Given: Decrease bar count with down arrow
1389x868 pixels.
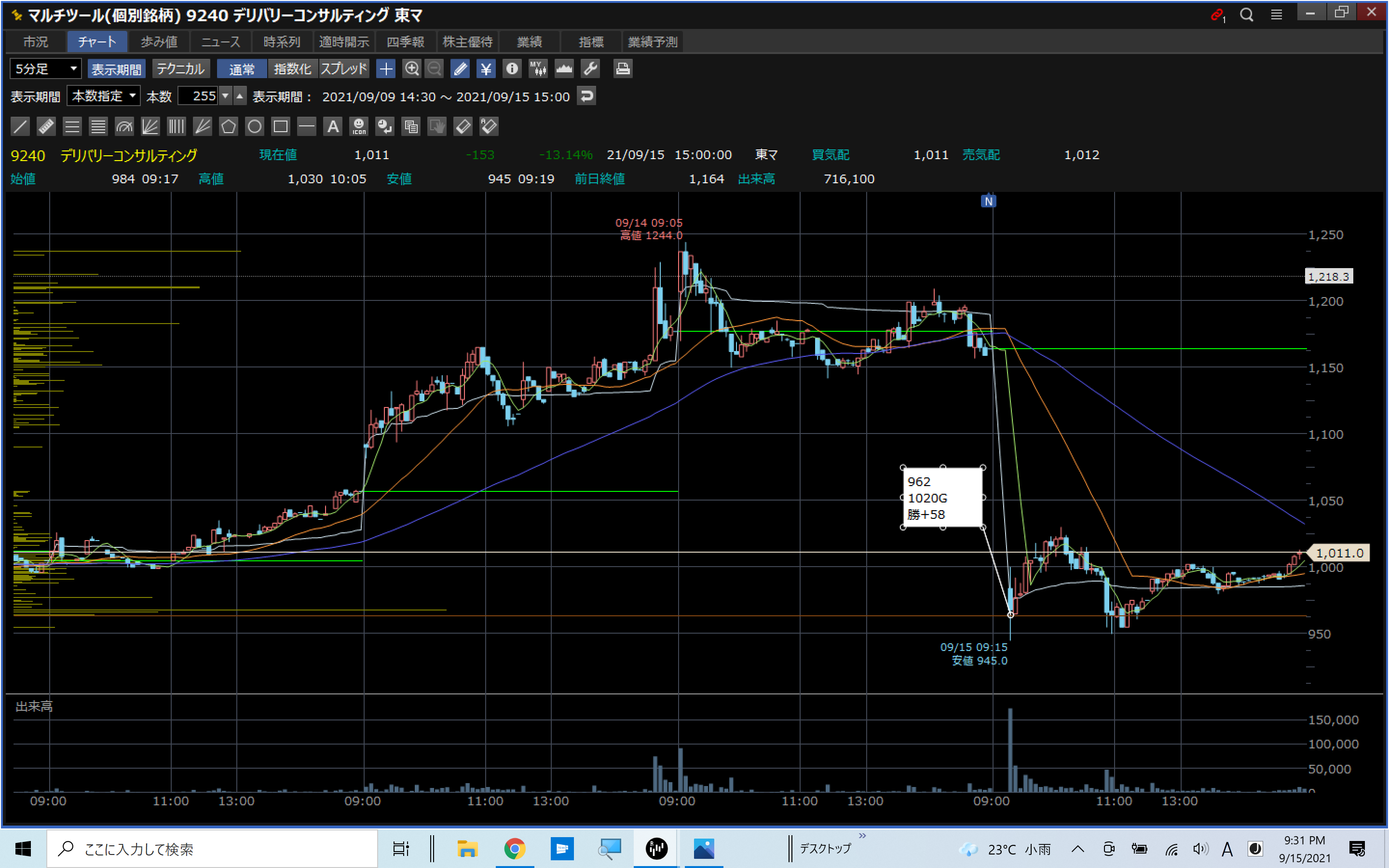Looking at the screenshot, I should (x=226, y=96).
